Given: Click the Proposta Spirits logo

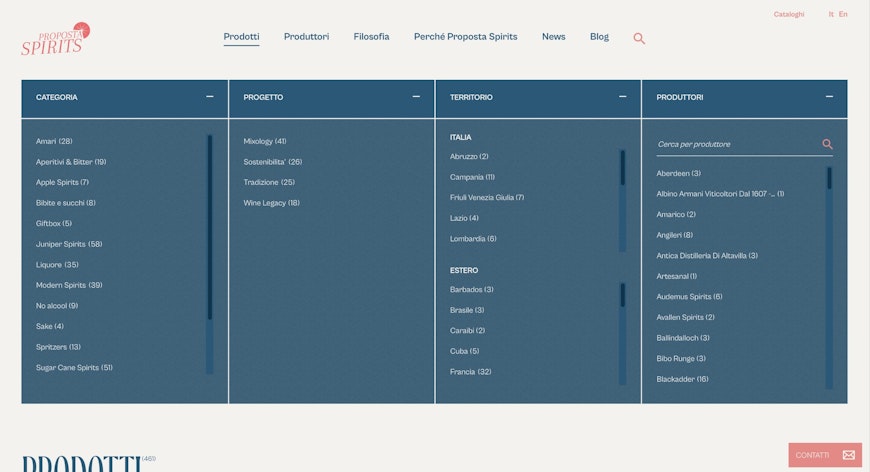Looking at the screenshot, I should click(x=55, y=39).
